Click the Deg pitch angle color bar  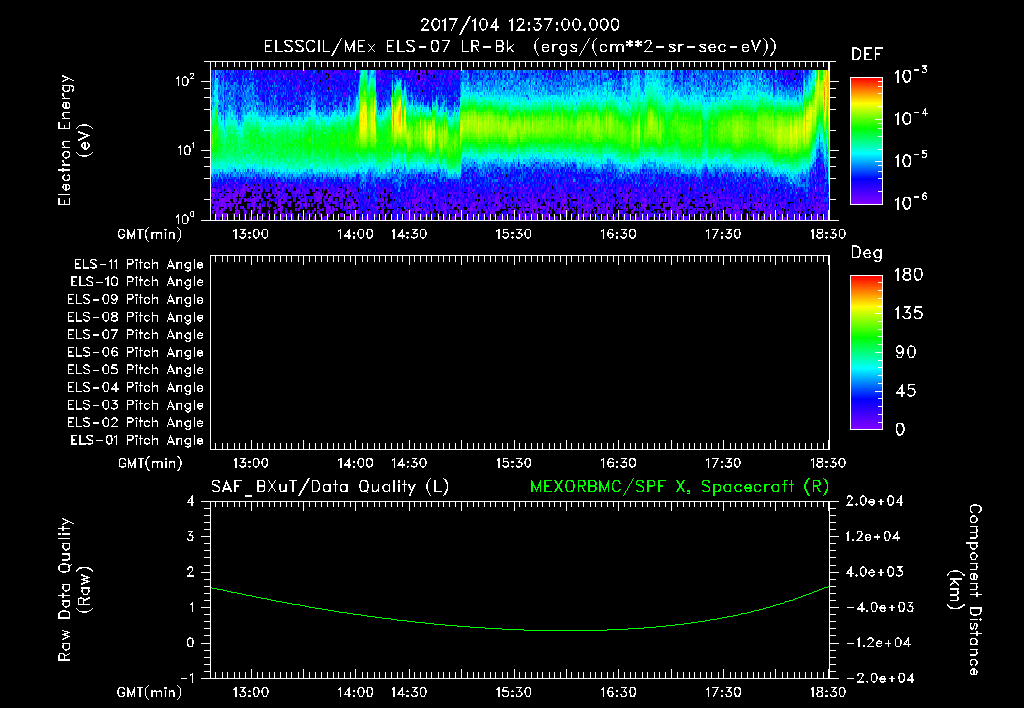click(866, 352)
